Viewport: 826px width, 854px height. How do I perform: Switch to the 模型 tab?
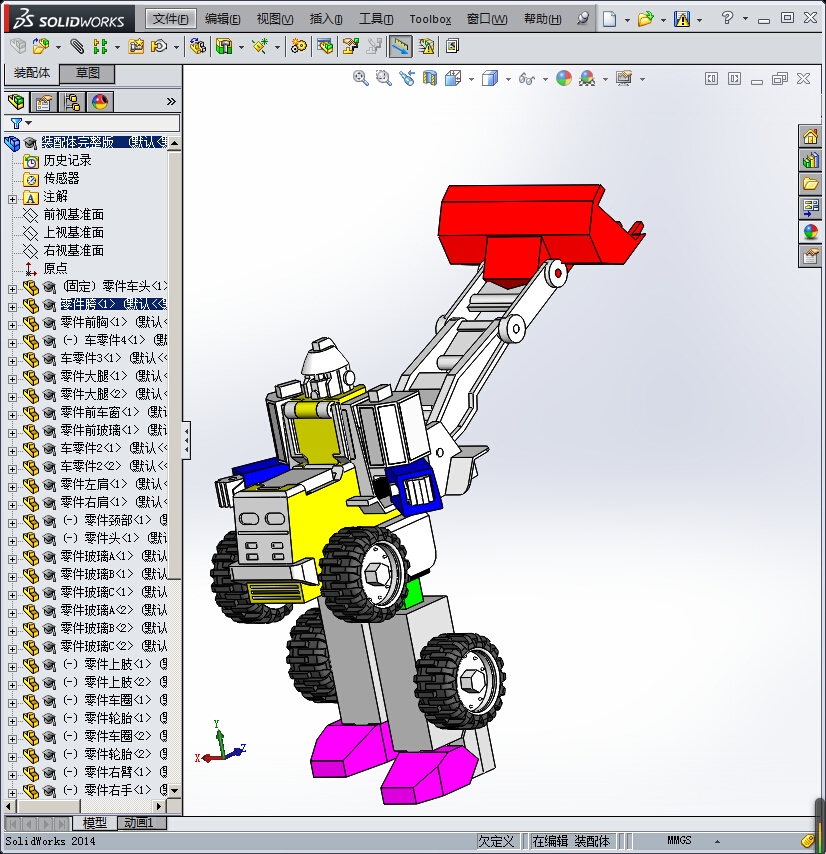click(x=94, y=822)
